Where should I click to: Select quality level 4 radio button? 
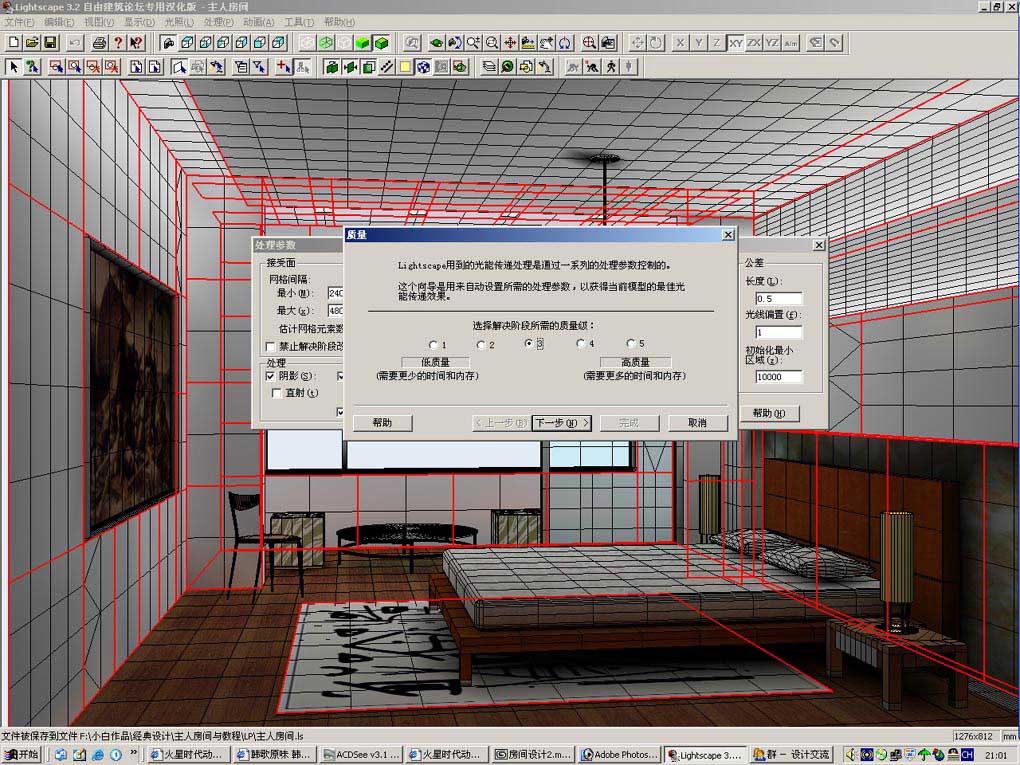point(580,343)
